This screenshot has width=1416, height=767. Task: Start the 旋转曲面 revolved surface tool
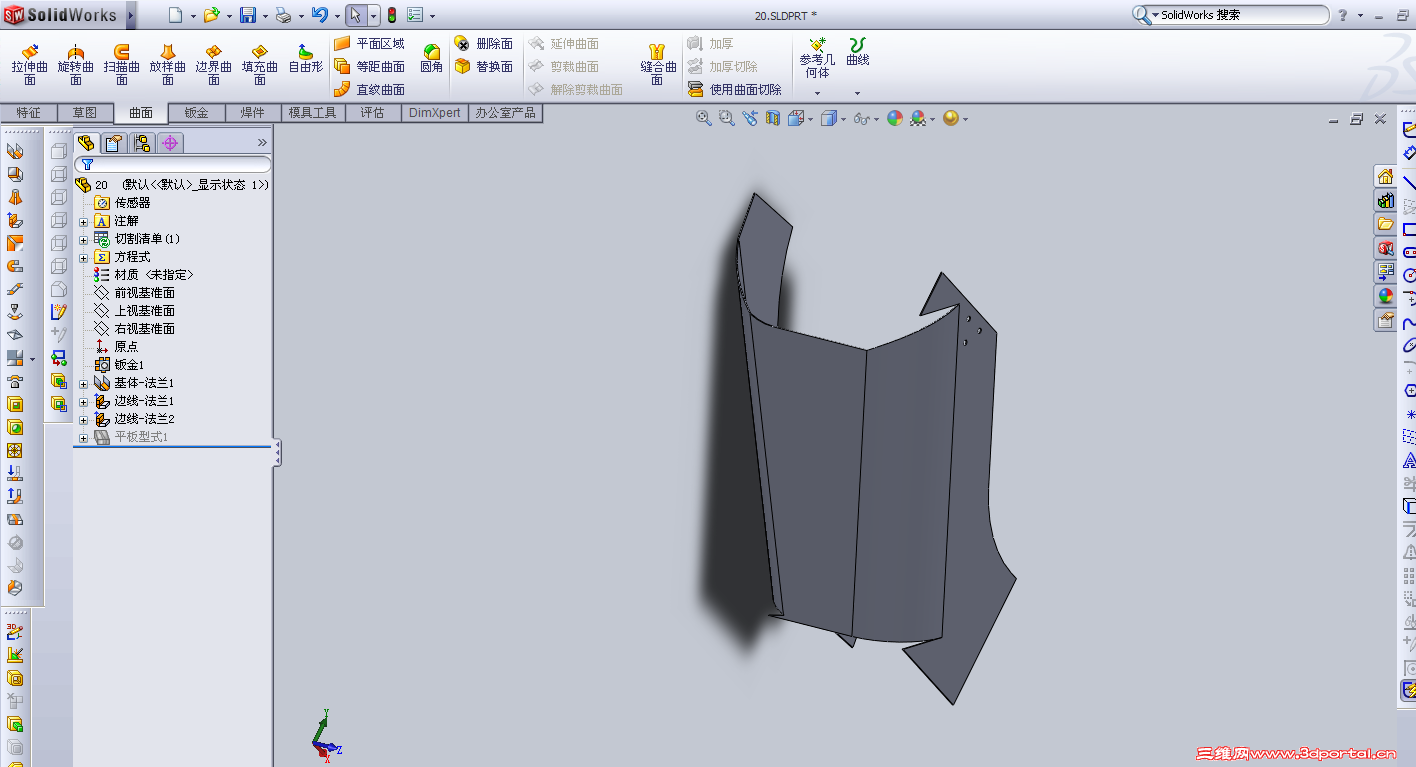(x=75, y=65)
